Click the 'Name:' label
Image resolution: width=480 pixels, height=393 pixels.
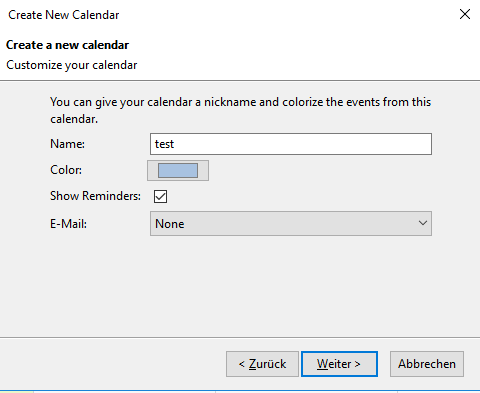[67, 144]
